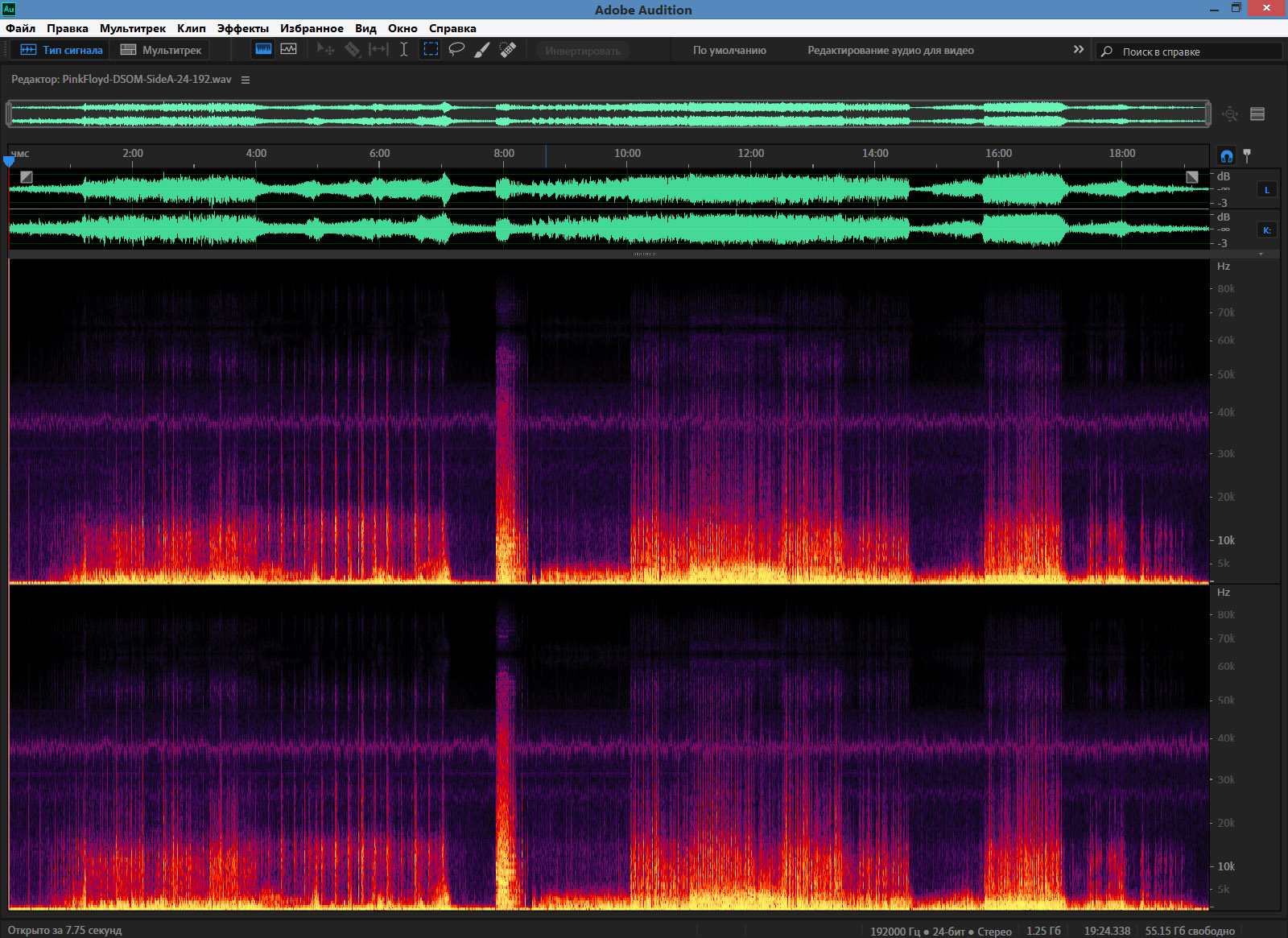Open the editor panel hamburger menu

coord(246,80)
